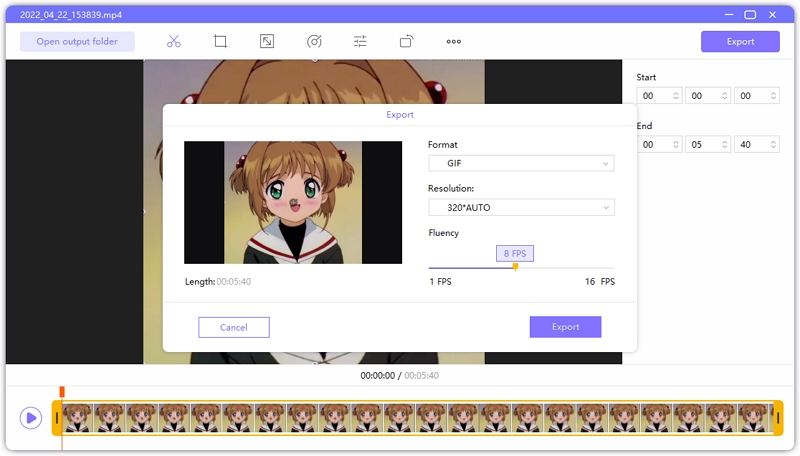Click the Start minutes field

pyautogui.click(x=708, y=96)
